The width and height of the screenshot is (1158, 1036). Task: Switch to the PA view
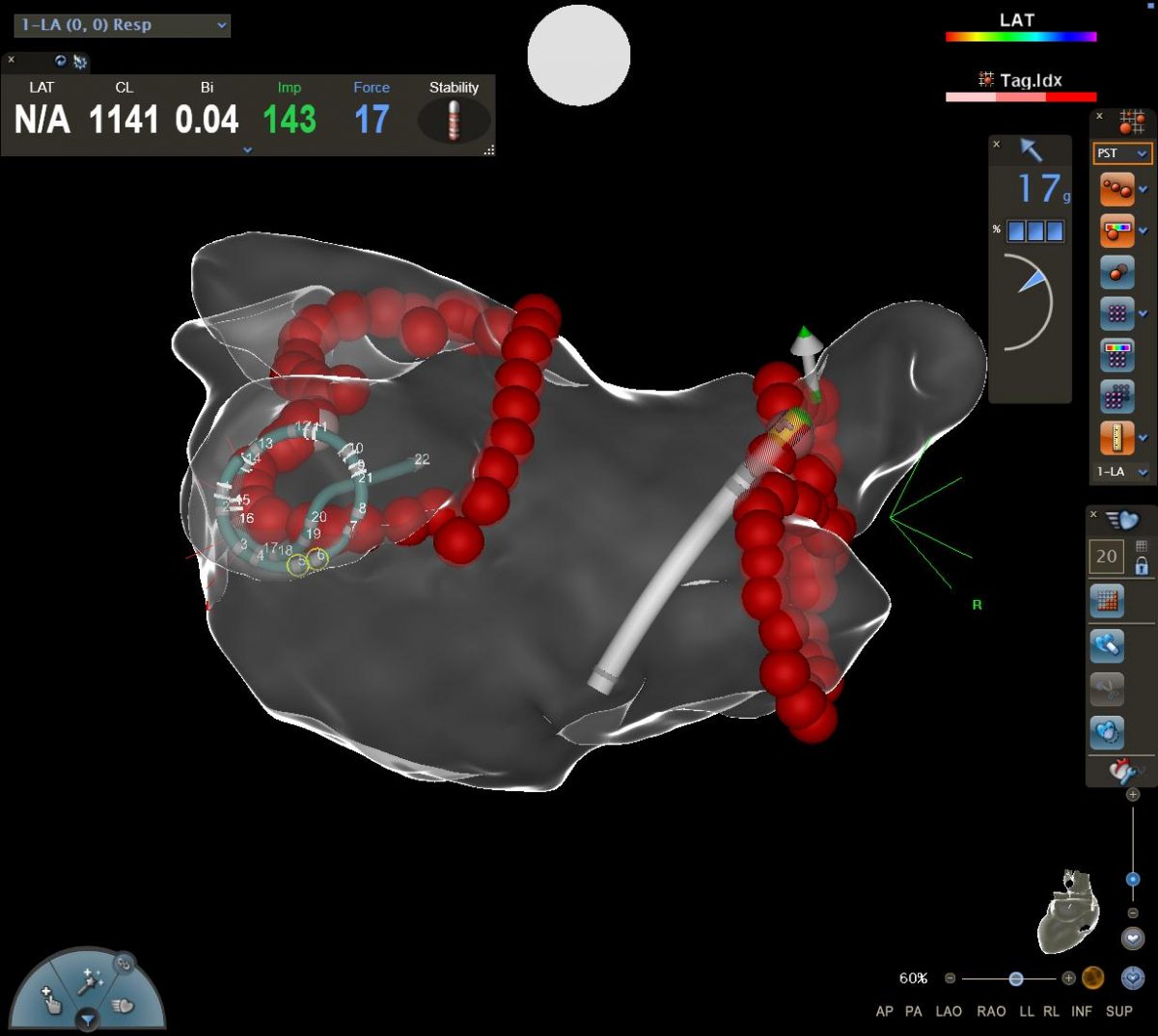(x=913, y=1011)
